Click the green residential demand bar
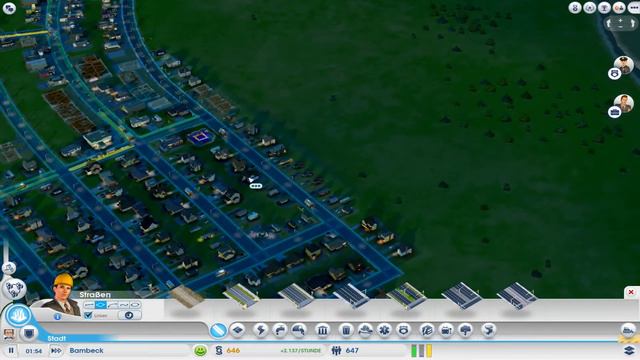 [414, 351]
